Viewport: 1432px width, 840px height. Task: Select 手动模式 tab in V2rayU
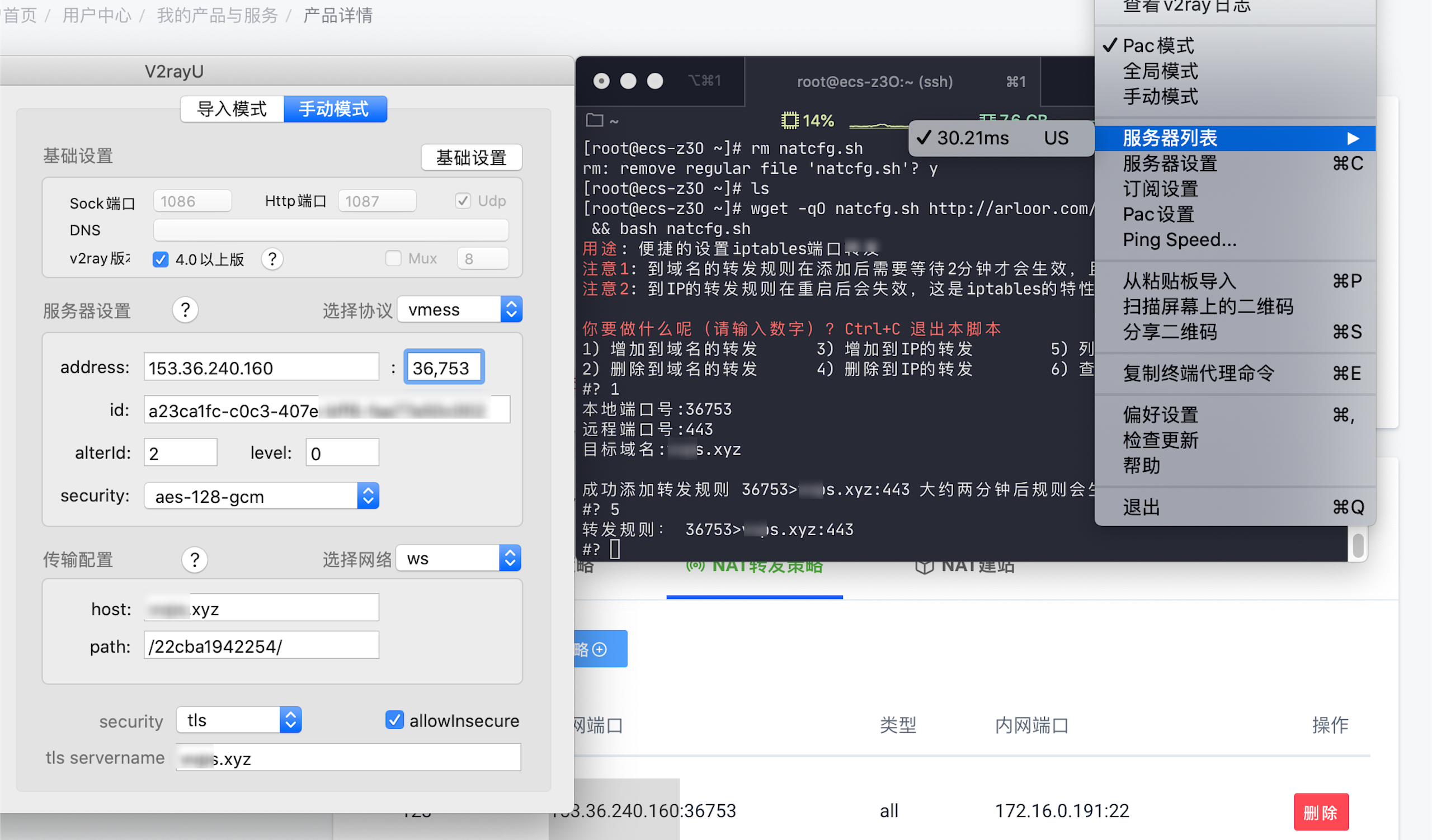tap(335, 108)
